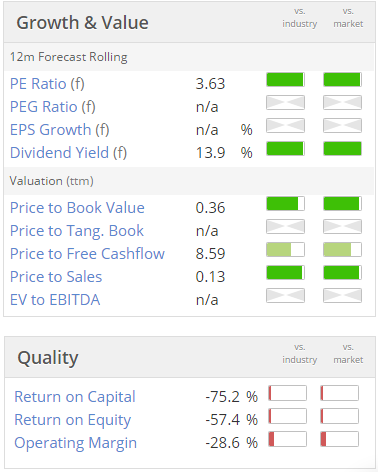Click PEG Ratio vs. industry empty indicator
The width and height of the screenshot is (378, 472).
tap(285, 103)
